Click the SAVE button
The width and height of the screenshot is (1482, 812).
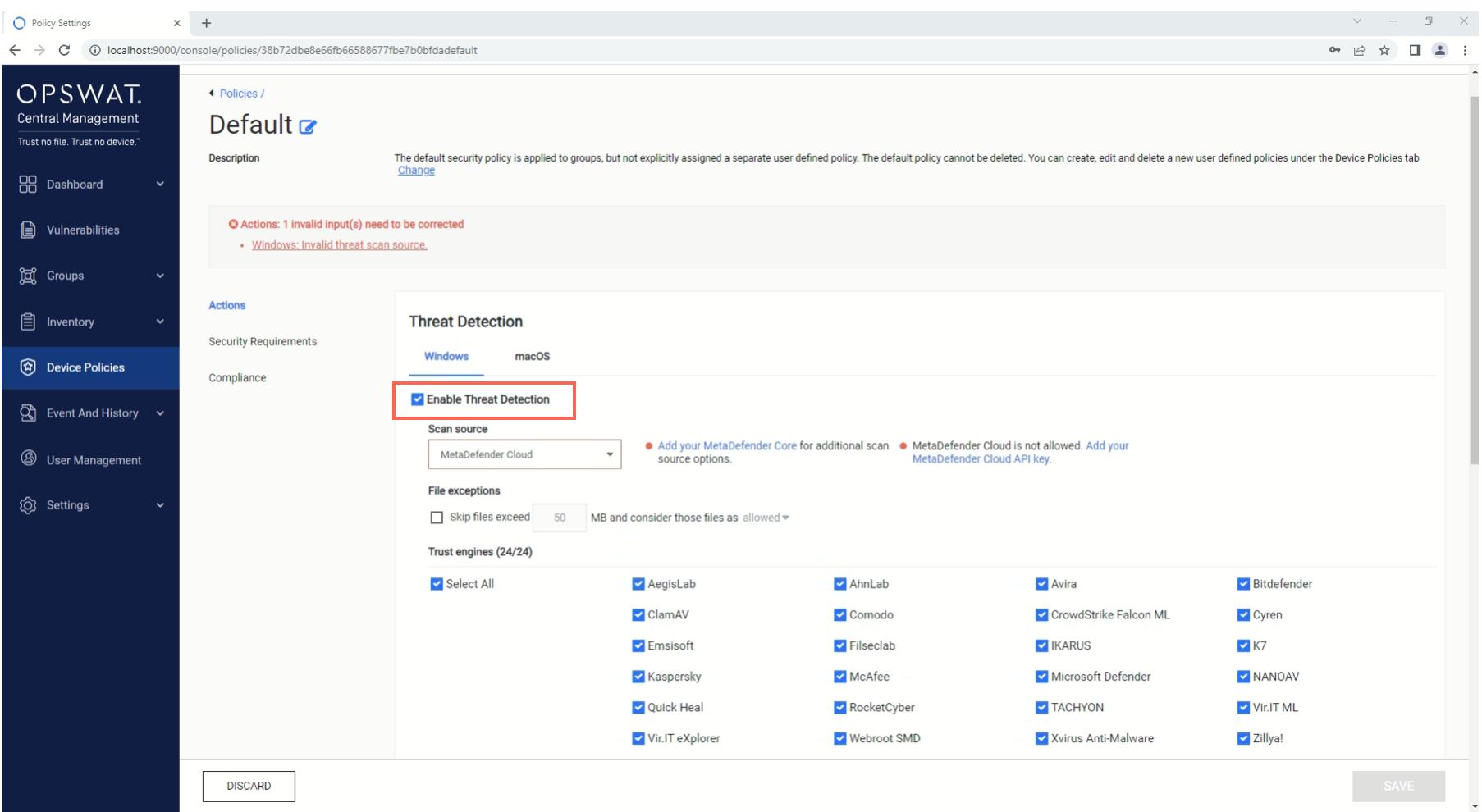[1398, 786]
